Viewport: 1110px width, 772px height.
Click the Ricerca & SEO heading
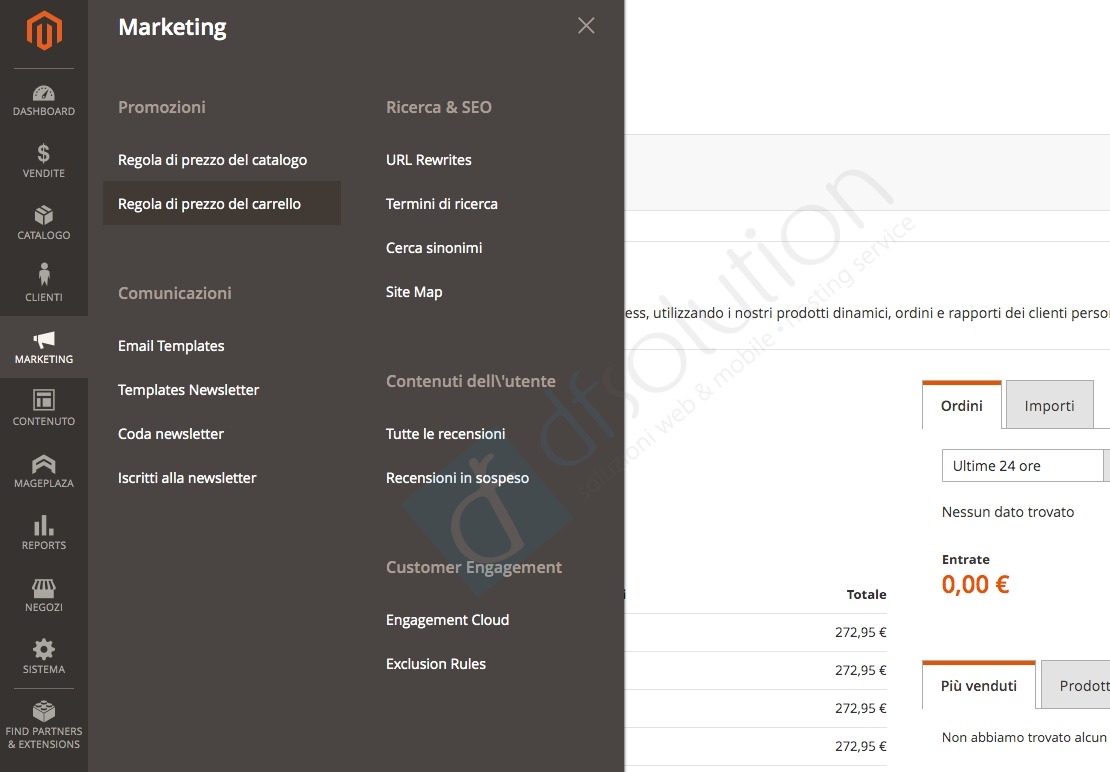coord(439,107)
